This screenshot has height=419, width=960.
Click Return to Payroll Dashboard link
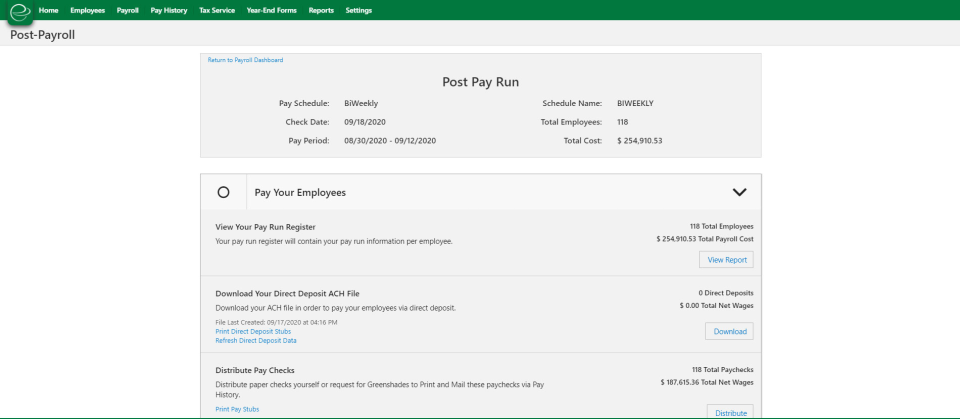[x=246, y=60]
